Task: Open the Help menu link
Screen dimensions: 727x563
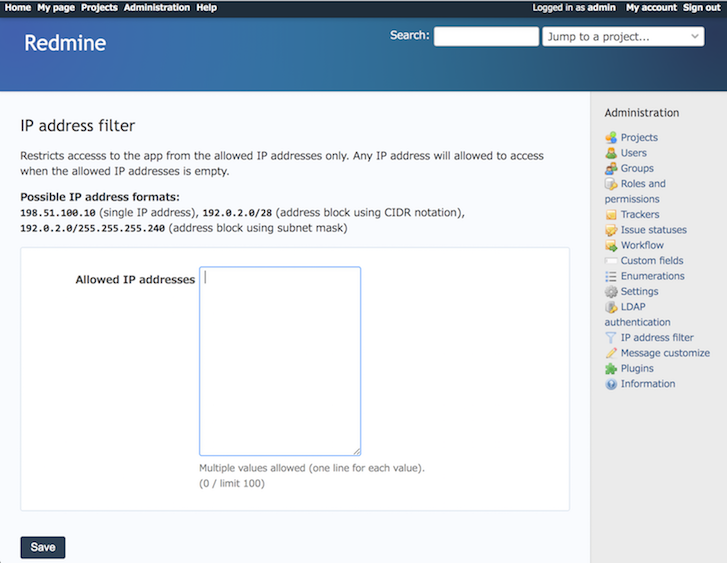Action: pyautogui.click(x=206, y=7)
